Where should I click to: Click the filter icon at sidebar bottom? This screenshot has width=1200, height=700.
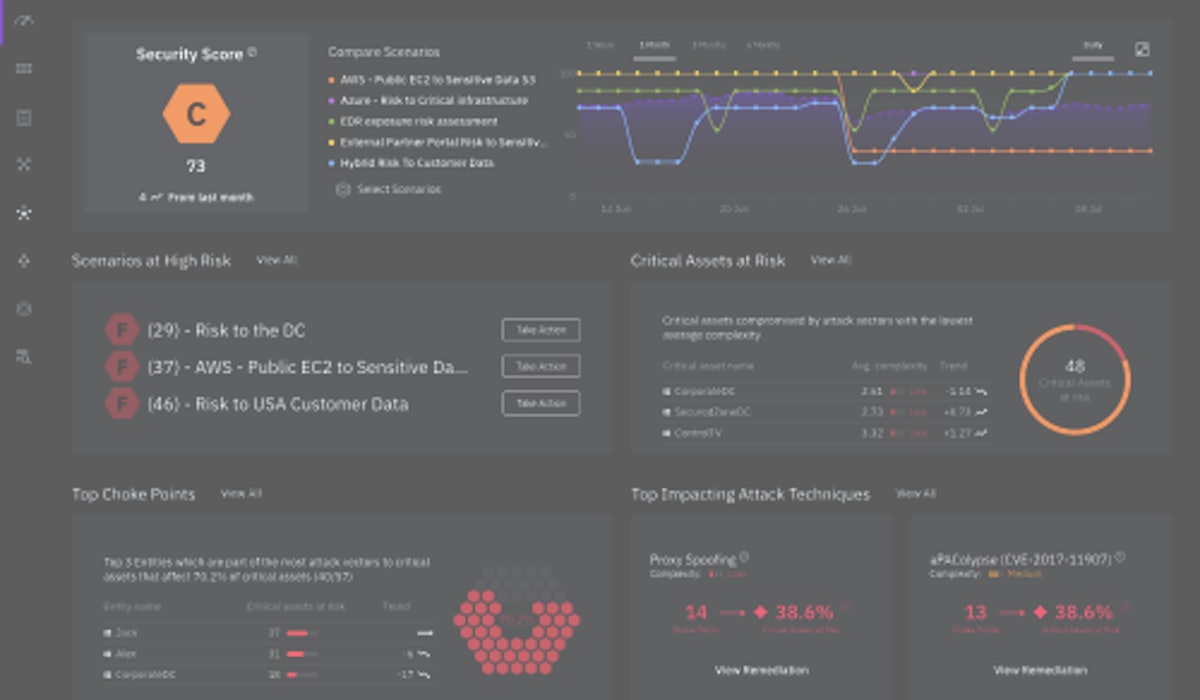(x=24, y=352)
